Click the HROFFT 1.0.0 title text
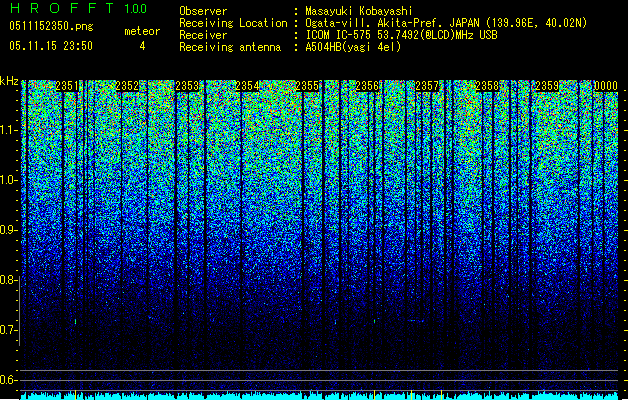Image resolution: width=629 pixels, height=400 pixels. 78,8
